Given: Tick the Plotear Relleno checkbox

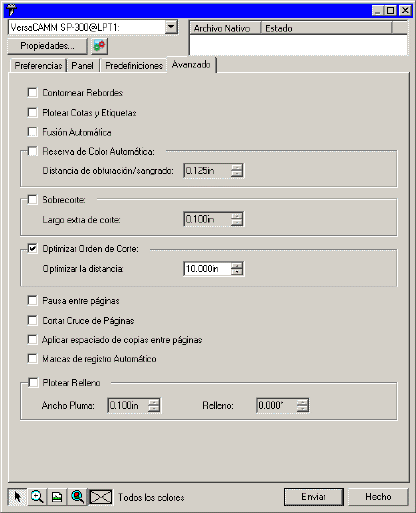Looking at the screenshot, I should pyautogui.click(x=32, y=382).
